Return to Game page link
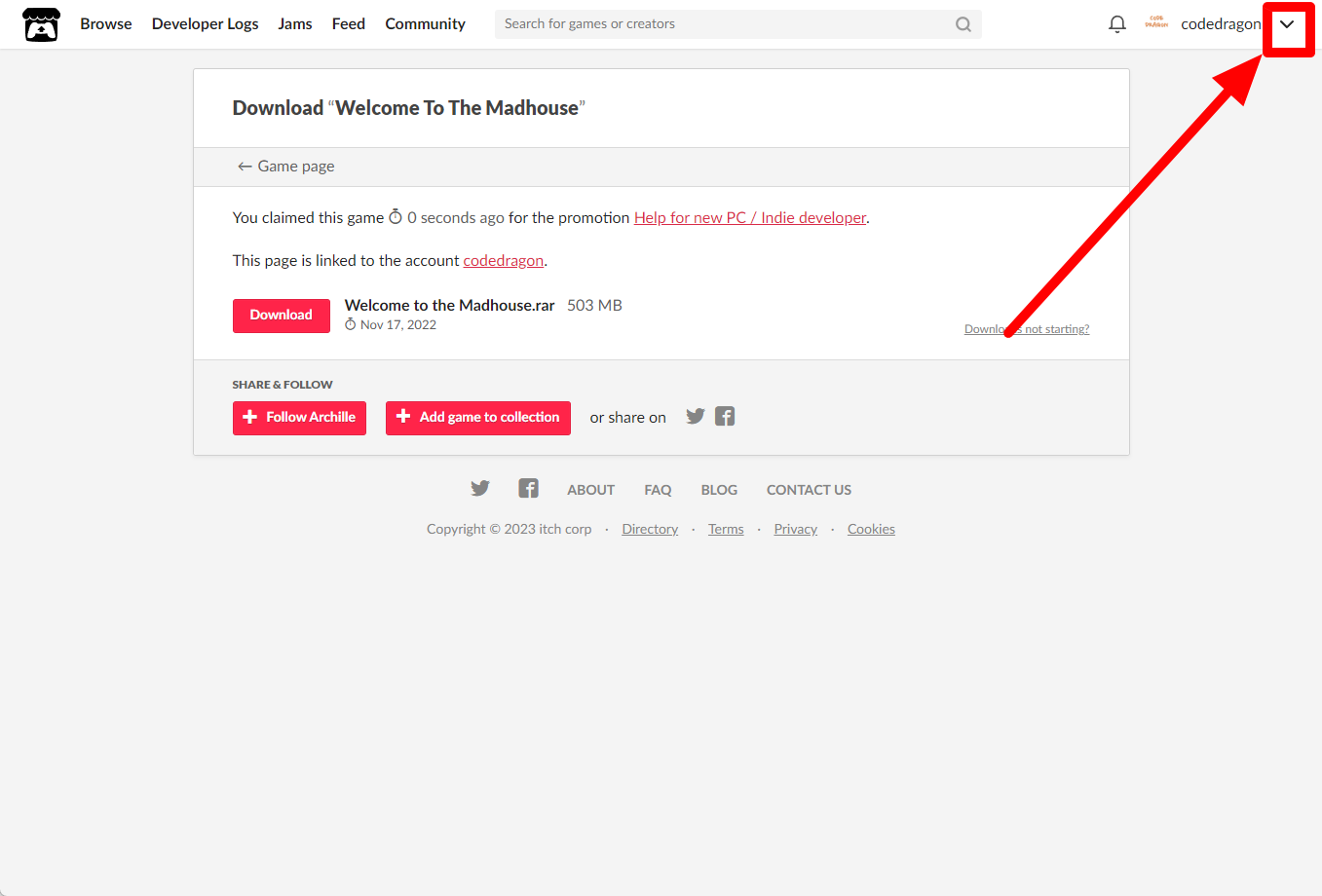 click(x=286, y=167)
